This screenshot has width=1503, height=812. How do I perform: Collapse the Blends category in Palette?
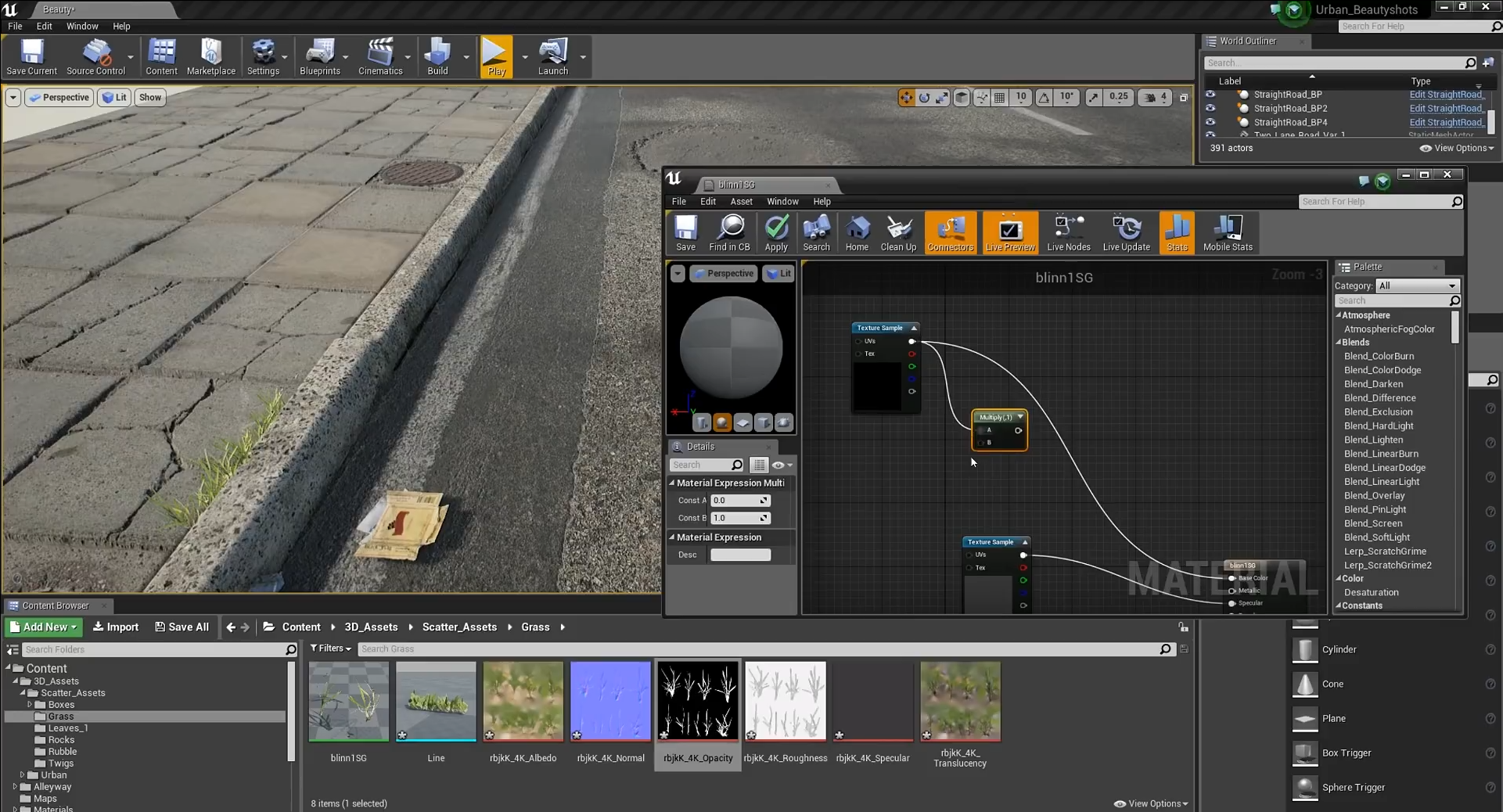pyautogui.click(x=1339, y=343)
